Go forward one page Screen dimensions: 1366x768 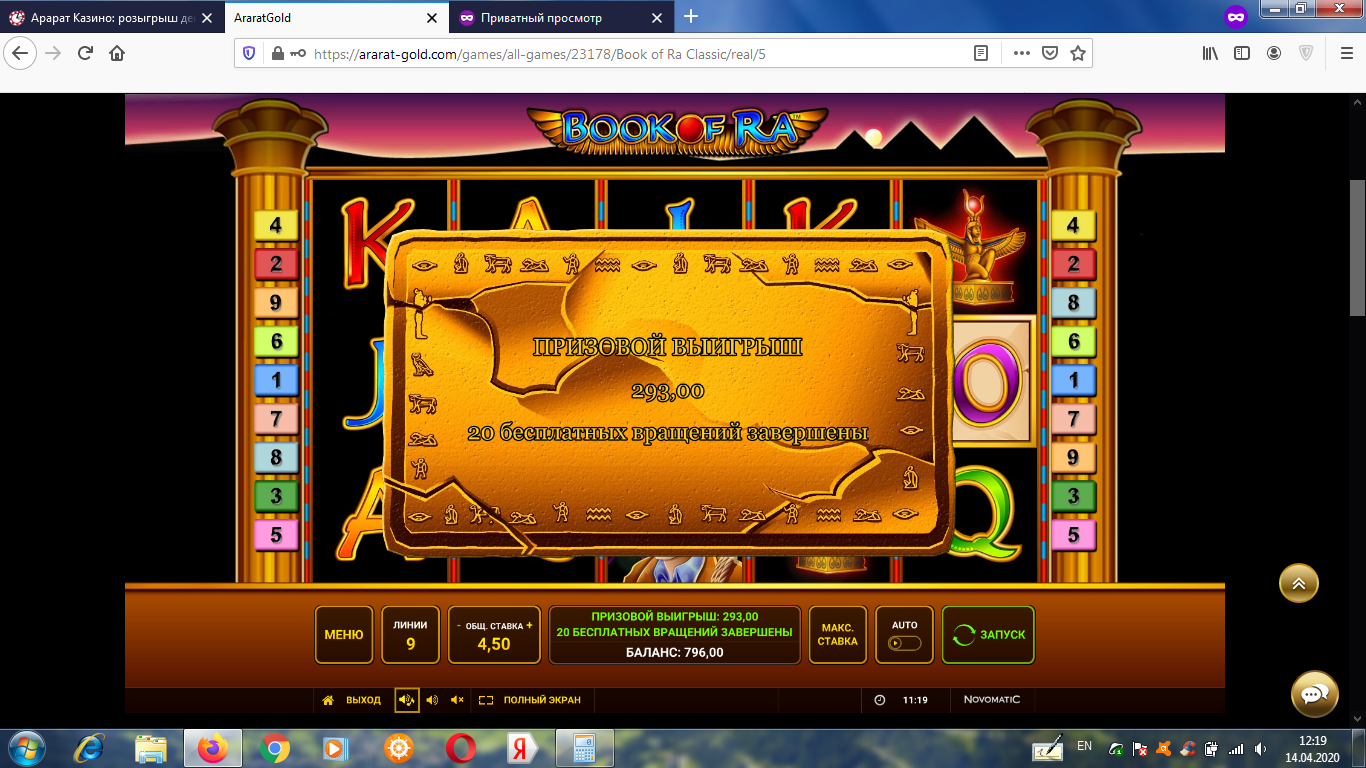pos(53,53)
